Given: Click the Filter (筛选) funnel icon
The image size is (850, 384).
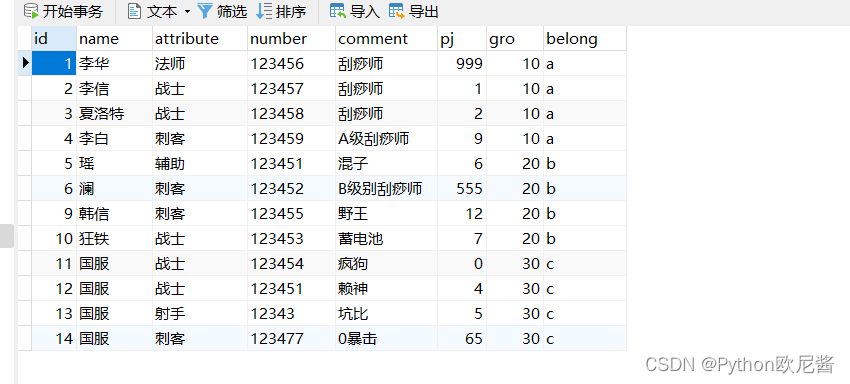Looking at the screenshot, I should (x=205, y=11).
